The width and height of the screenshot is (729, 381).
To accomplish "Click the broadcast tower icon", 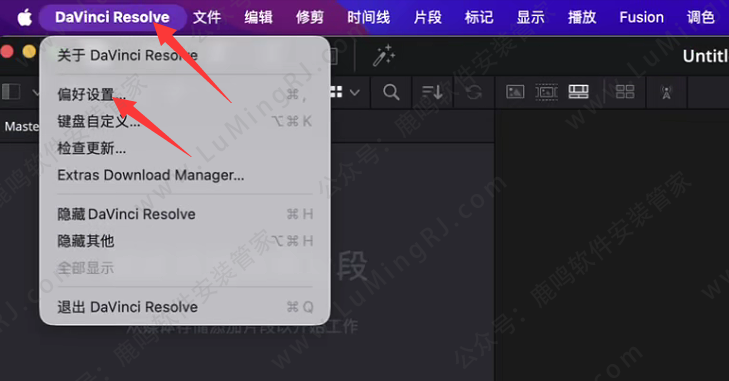I will coord(666,92).
